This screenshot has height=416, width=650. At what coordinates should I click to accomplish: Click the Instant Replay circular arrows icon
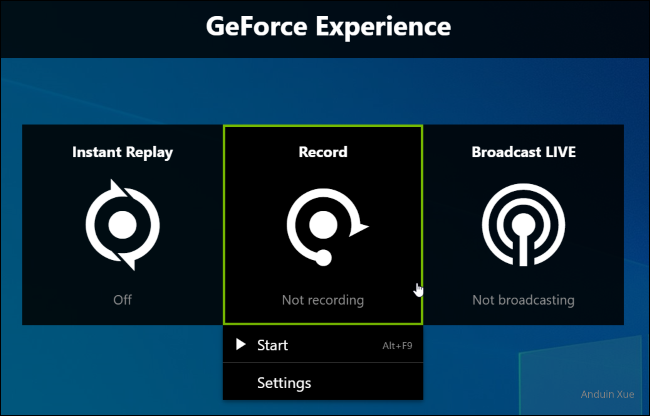(122, 225)
